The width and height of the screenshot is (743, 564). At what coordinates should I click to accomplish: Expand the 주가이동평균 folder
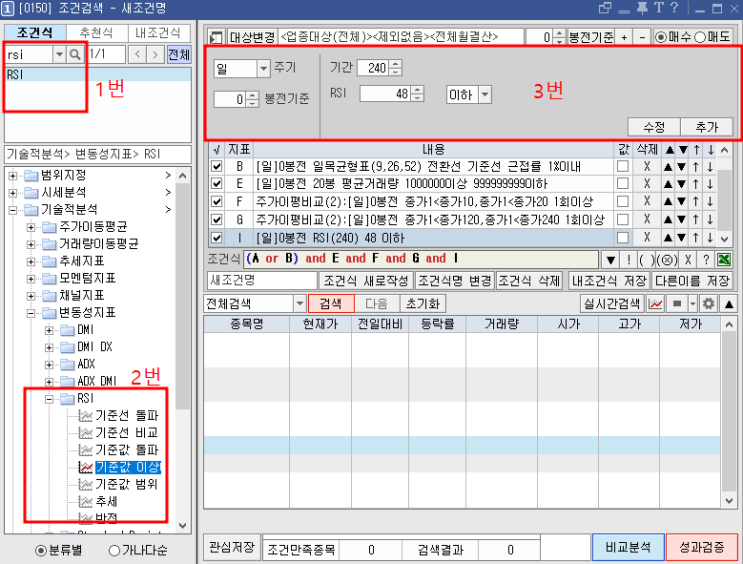tap(31, 227)
